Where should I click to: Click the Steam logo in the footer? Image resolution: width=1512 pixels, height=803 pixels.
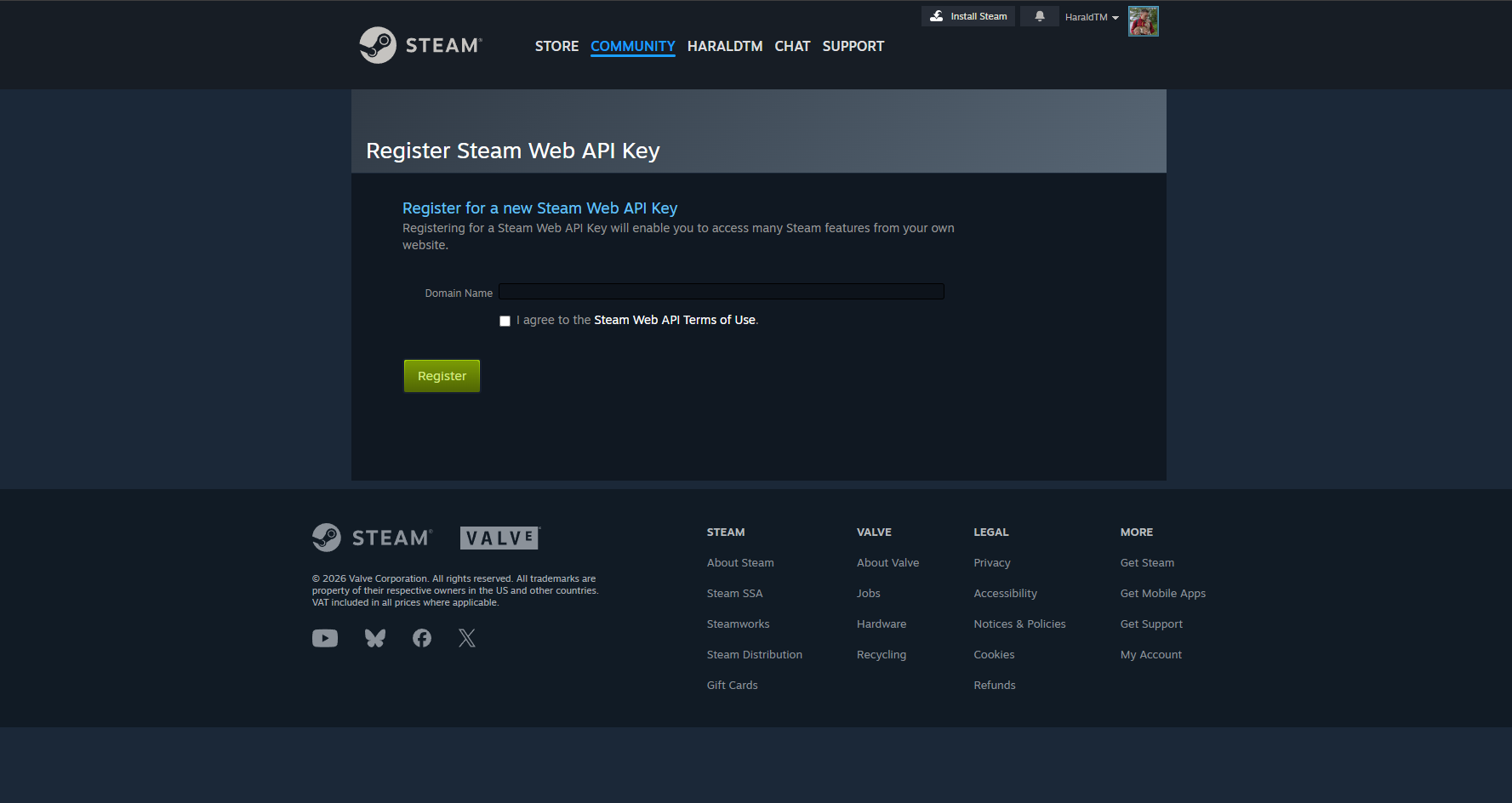(372, 537)
